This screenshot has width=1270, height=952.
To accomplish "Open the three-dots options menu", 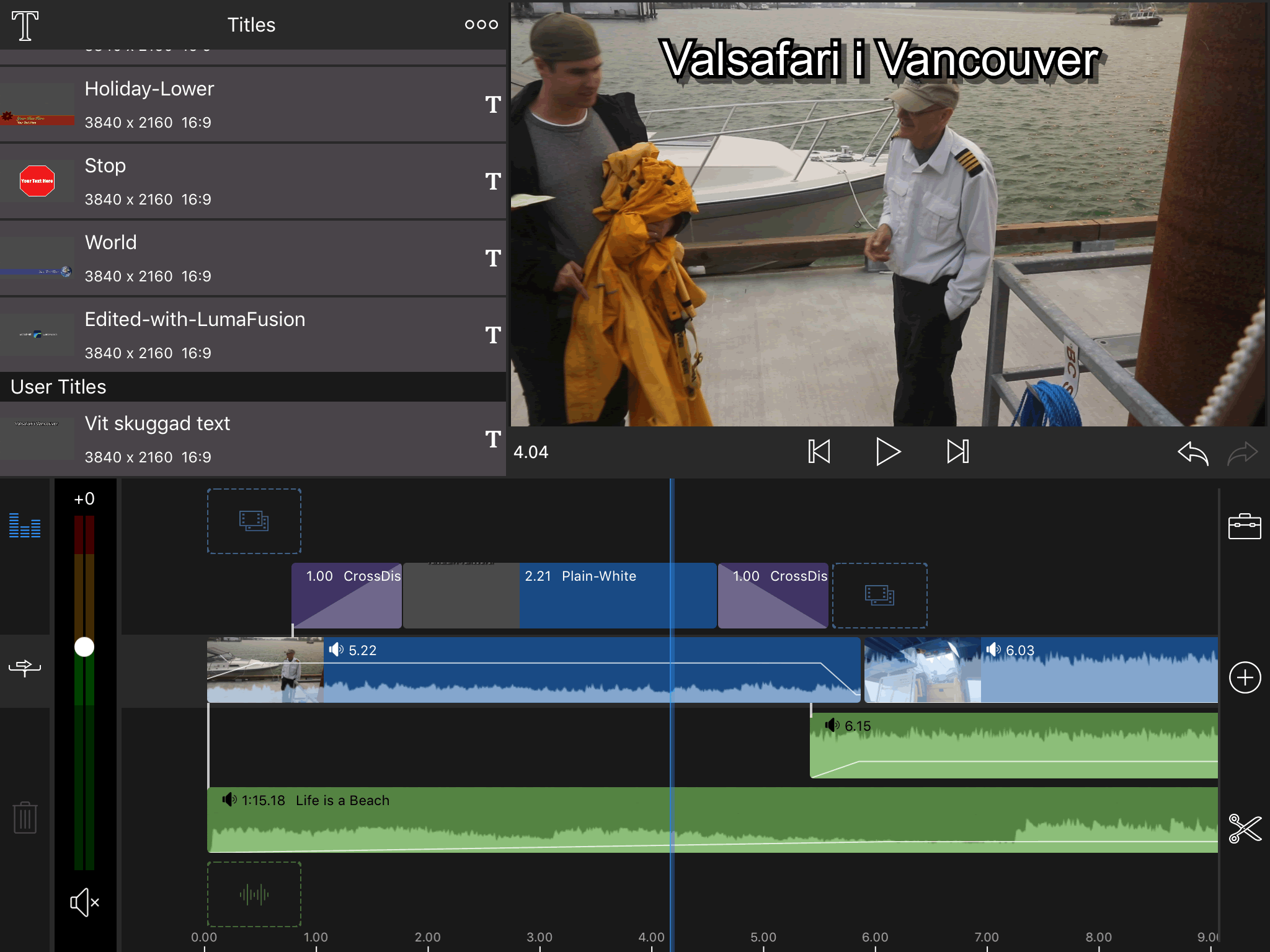I will (x=481, y=25).
